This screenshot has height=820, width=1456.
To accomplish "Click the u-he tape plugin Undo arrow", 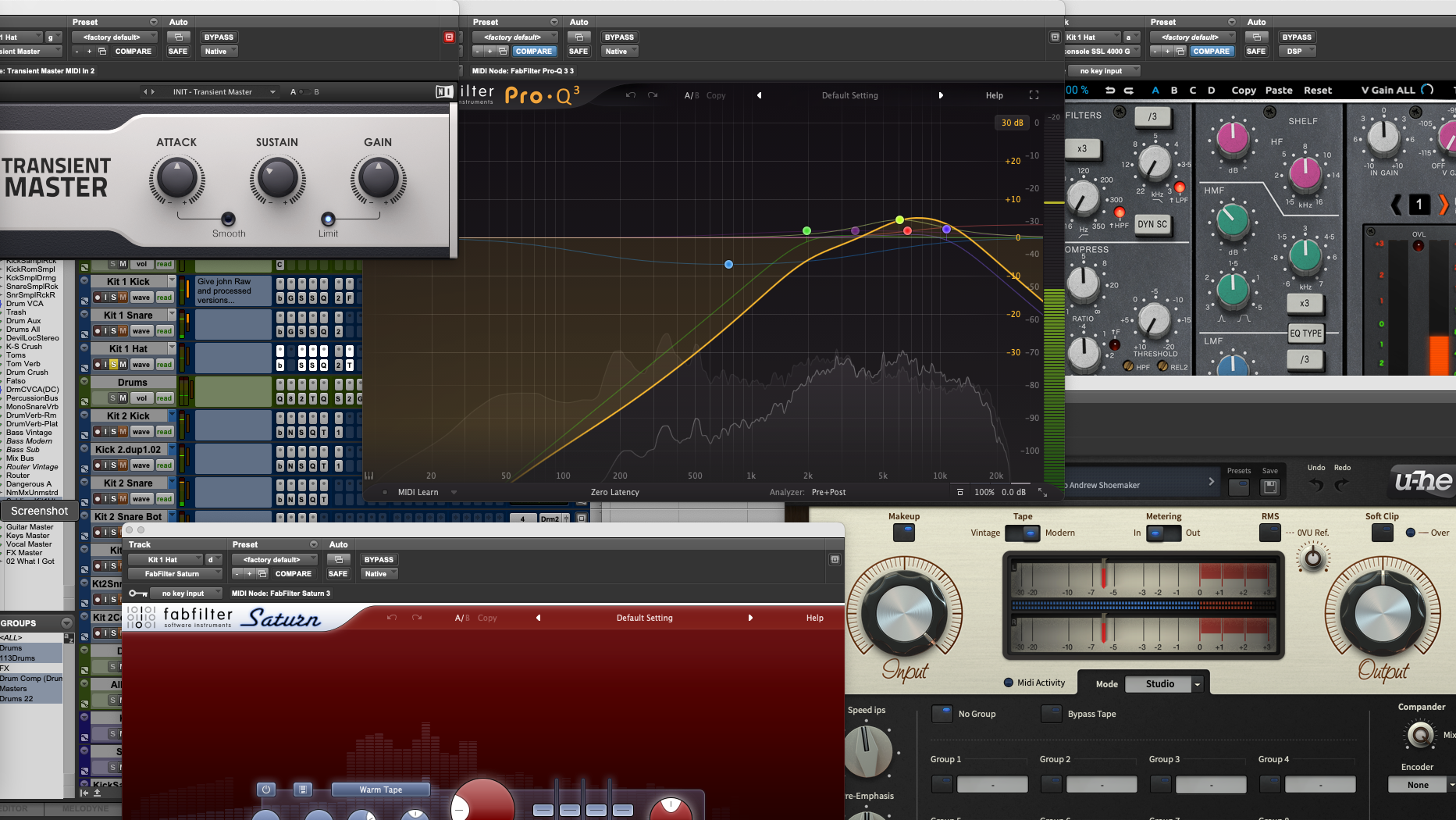I will (1316, 485).
